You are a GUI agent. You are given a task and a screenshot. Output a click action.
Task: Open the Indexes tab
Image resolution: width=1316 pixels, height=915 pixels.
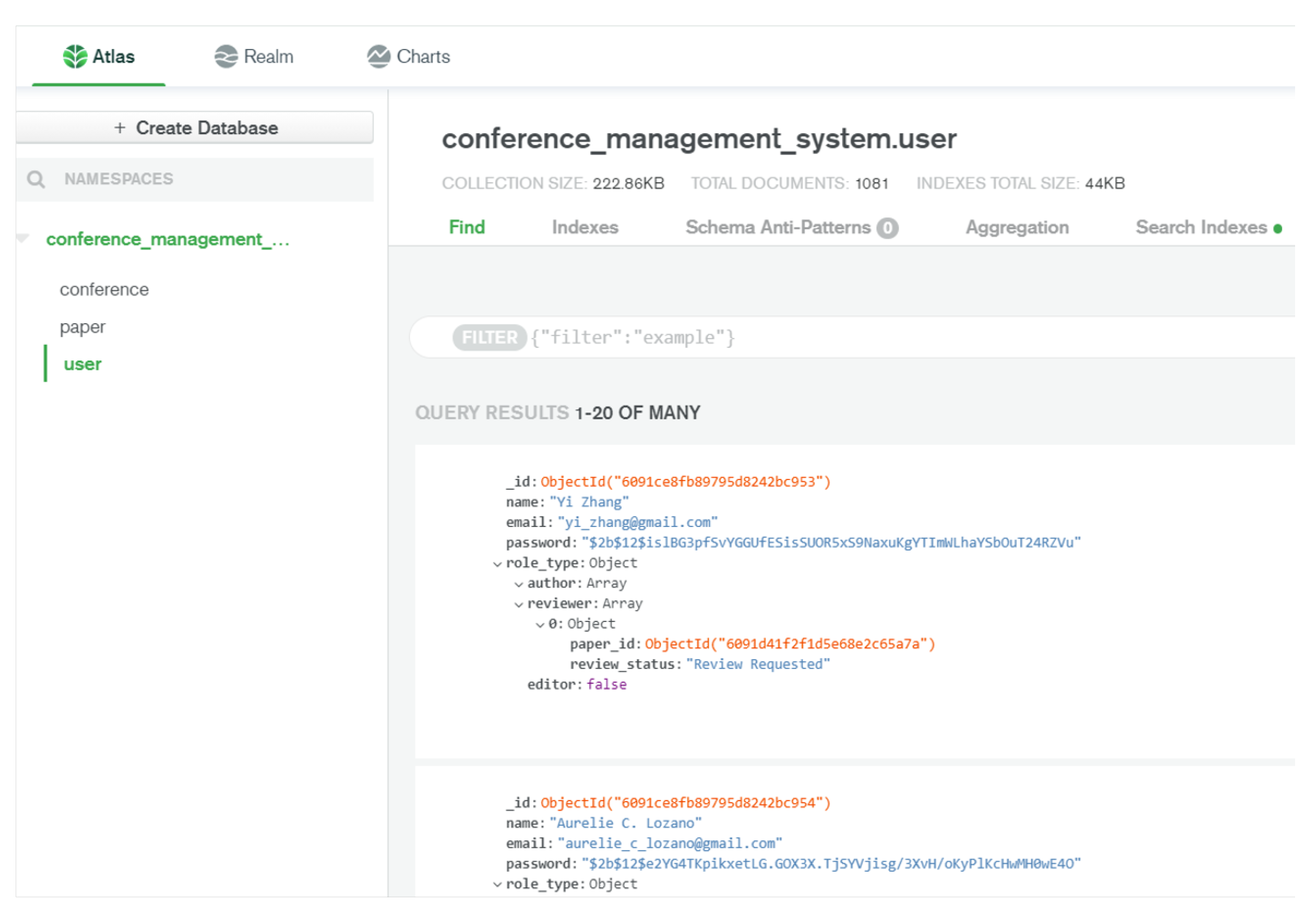(585, 228)
